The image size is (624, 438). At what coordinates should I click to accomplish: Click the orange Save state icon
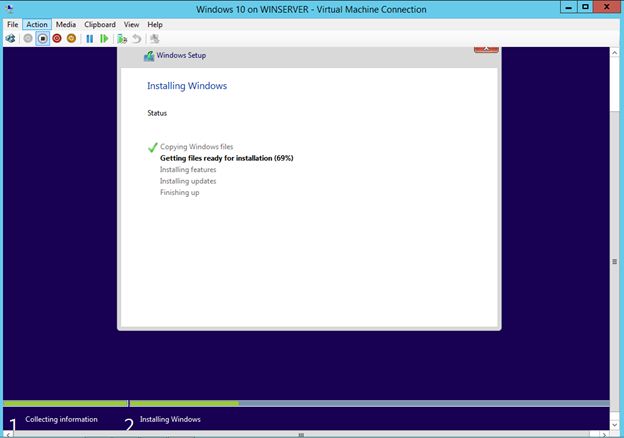(71, 39)
